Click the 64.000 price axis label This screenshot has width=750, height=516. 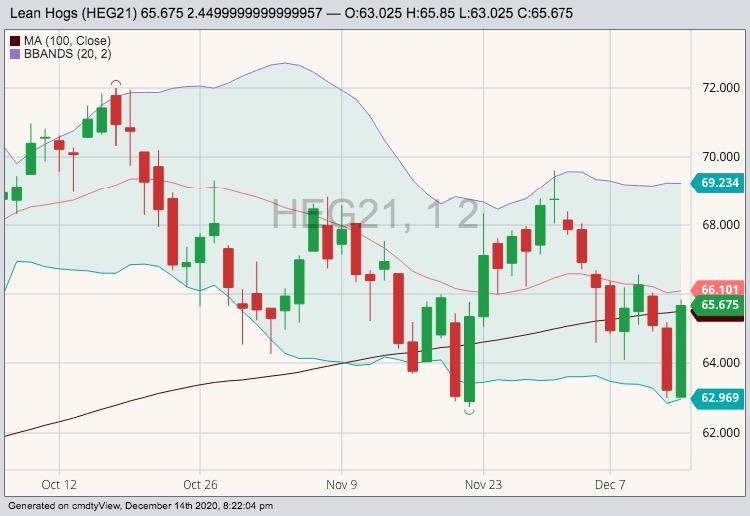[x=721, y=363]
